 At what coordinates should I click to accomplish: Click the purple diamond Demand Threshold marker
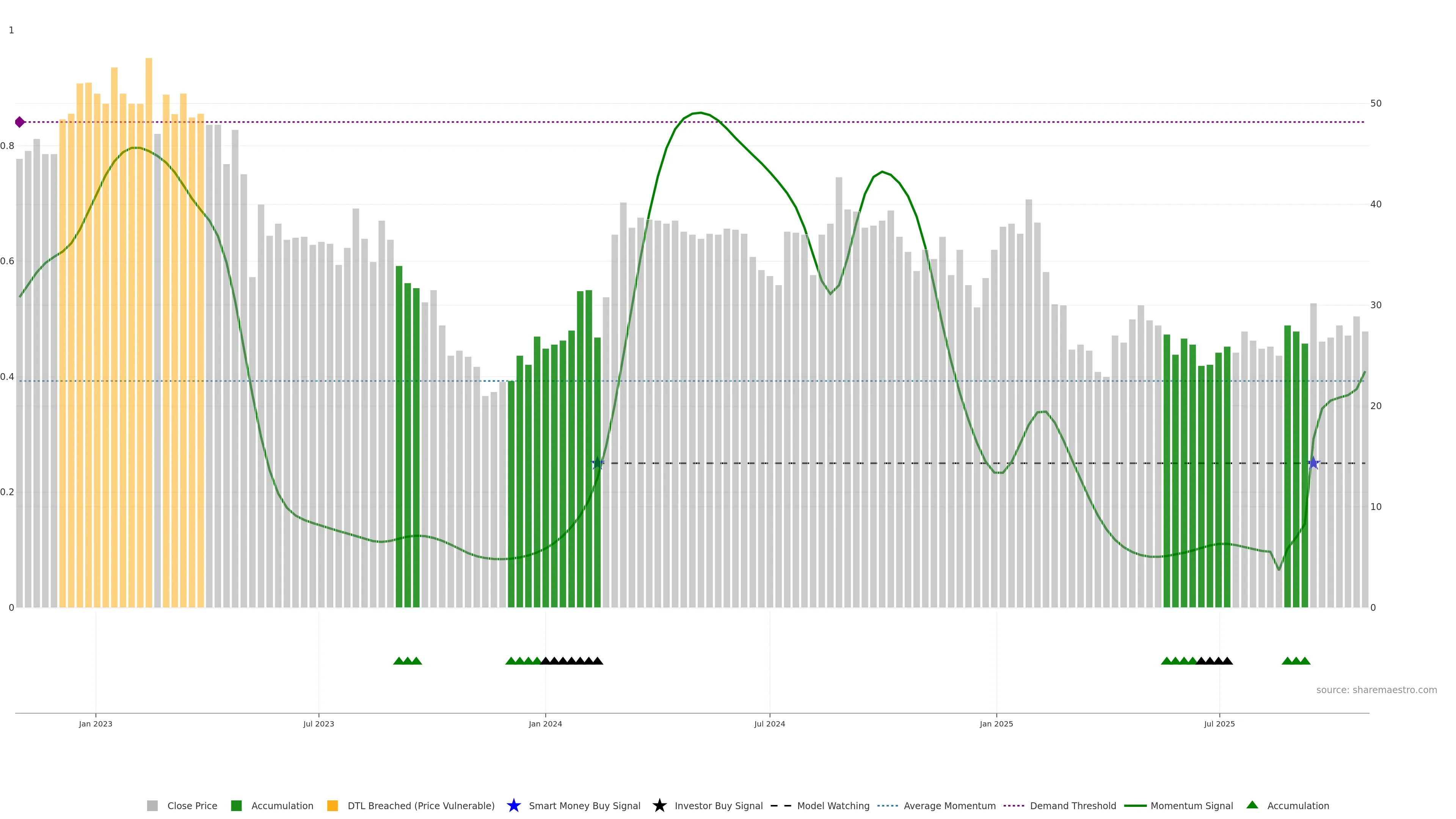click(20, 122)
